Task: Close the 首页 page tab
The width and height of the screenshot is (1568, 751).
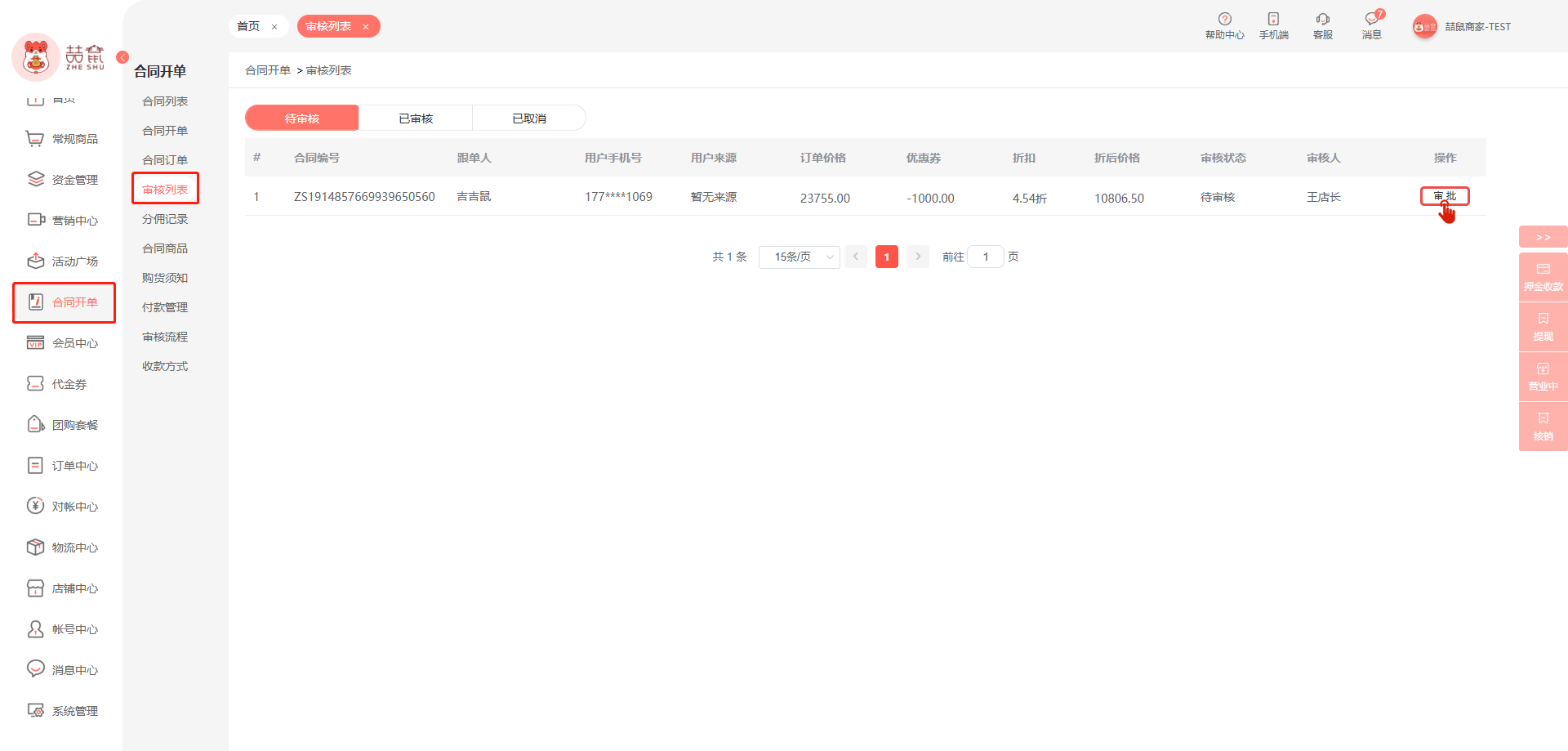Action: pos(274,27)
